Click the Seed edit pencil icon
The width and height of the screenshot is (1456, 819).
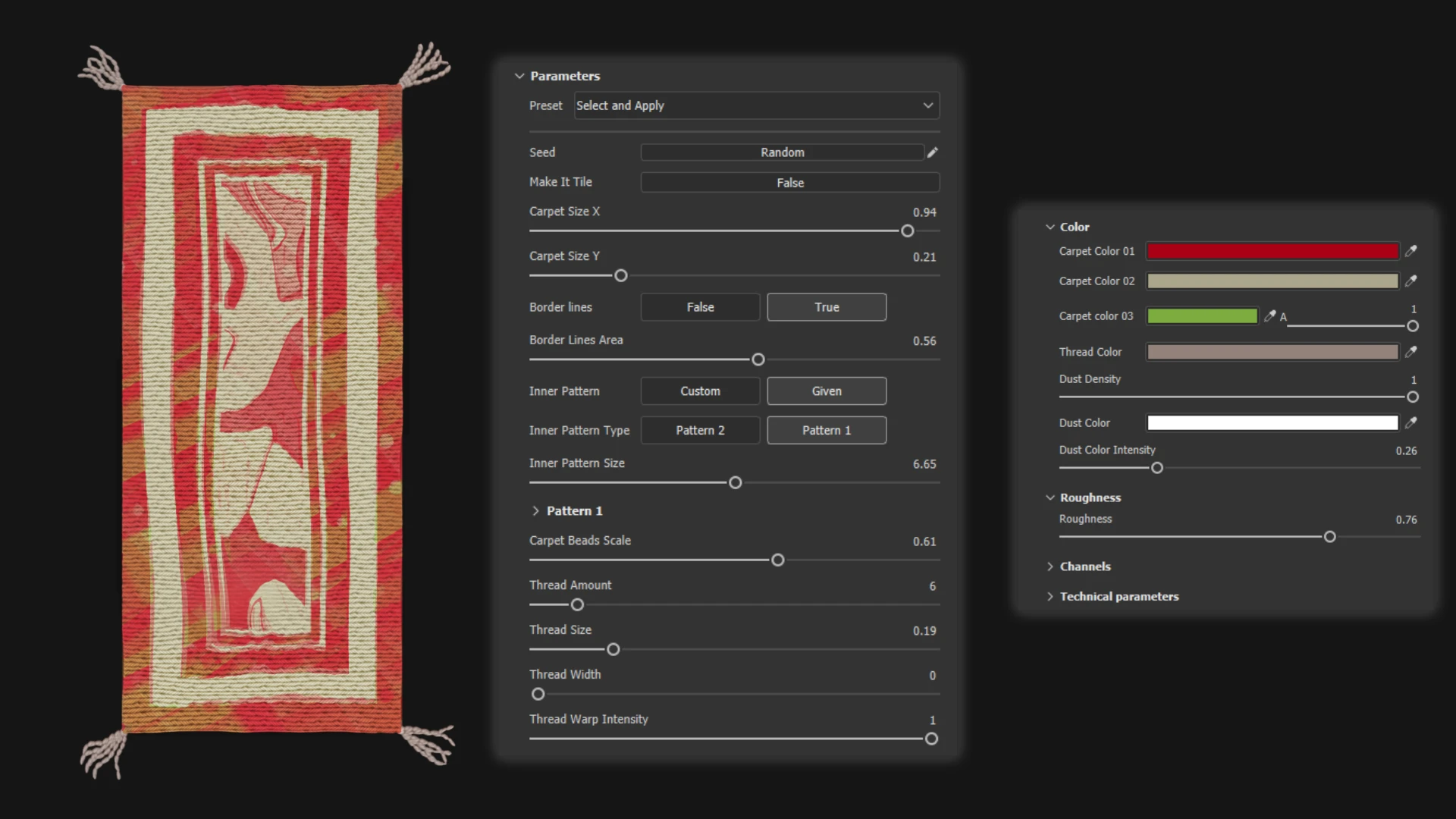pyautogui.click(x=933, y=152)
